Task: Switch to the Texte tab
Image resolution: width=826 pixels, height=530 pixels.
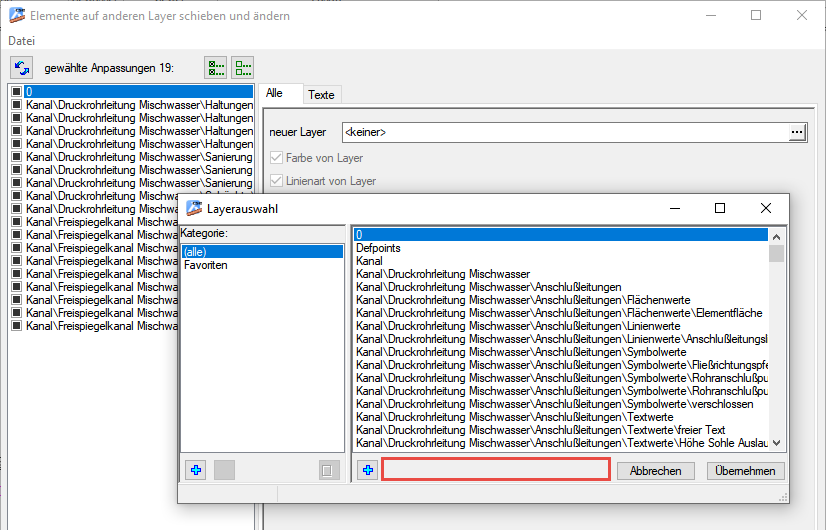Action: (321, 94)
